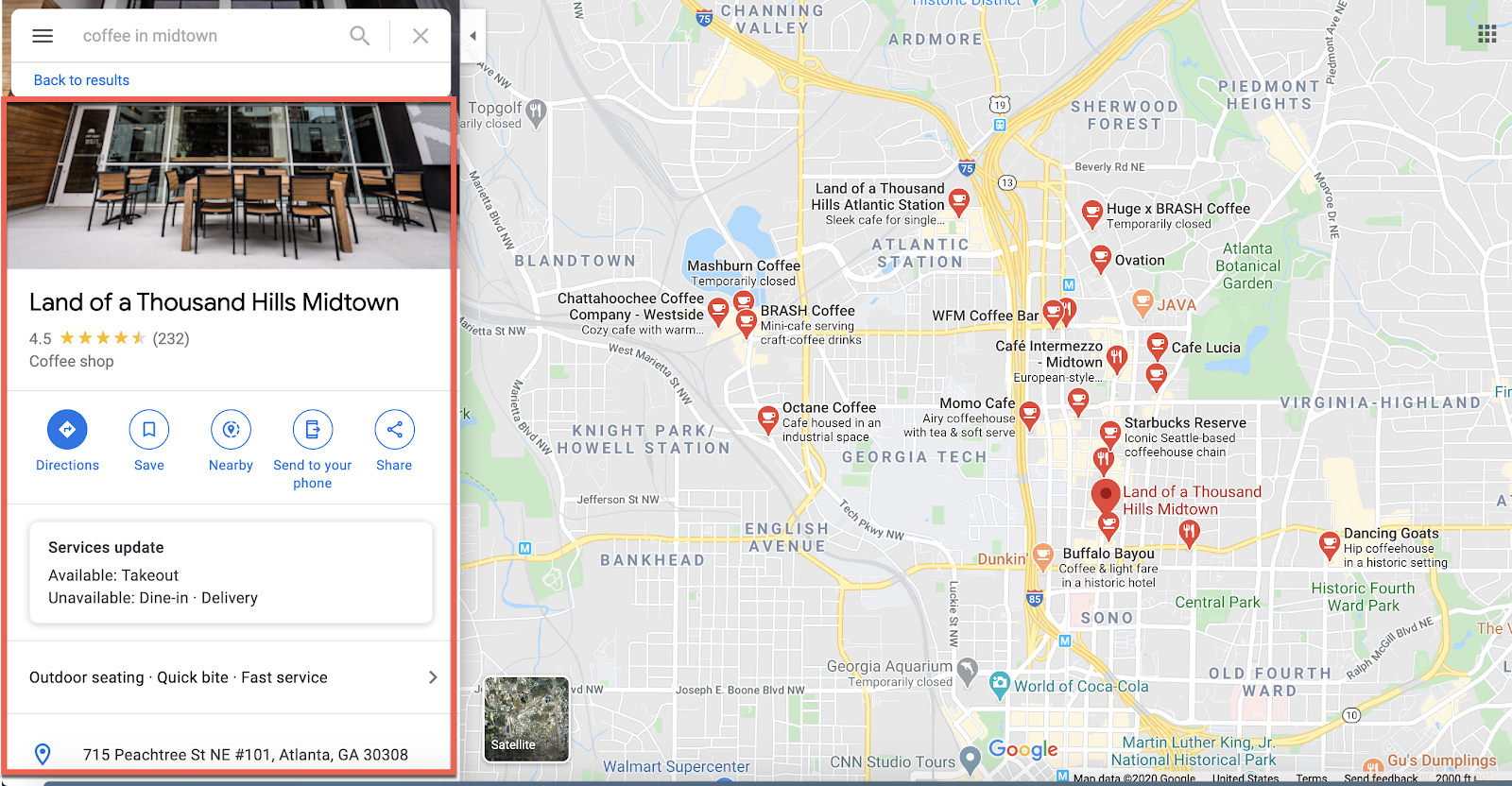Select the Cafe Lucia pin
The image size is (1512, 786).
coord(1157,346)
